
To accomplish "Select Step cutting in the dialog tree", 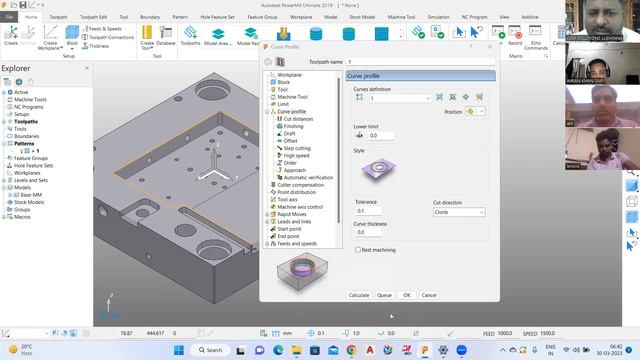I will (297, 148).
